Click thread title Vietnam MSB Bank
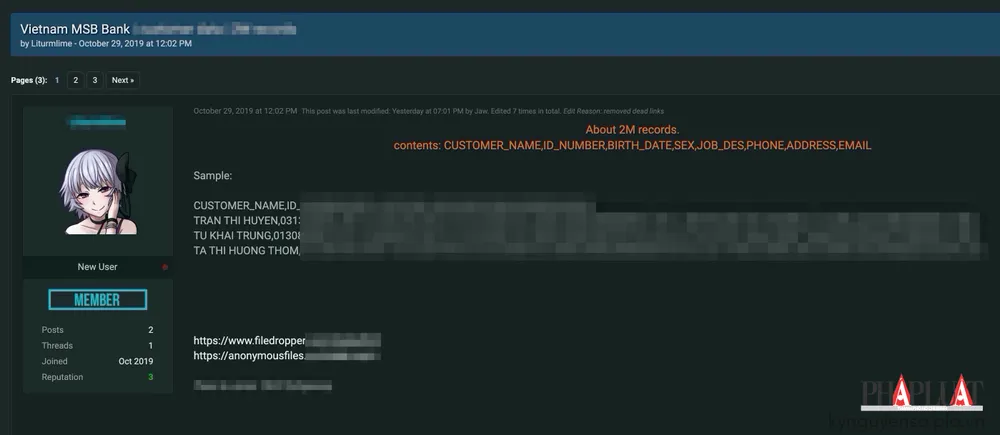 pyautogui.click(x=75, y=29)
